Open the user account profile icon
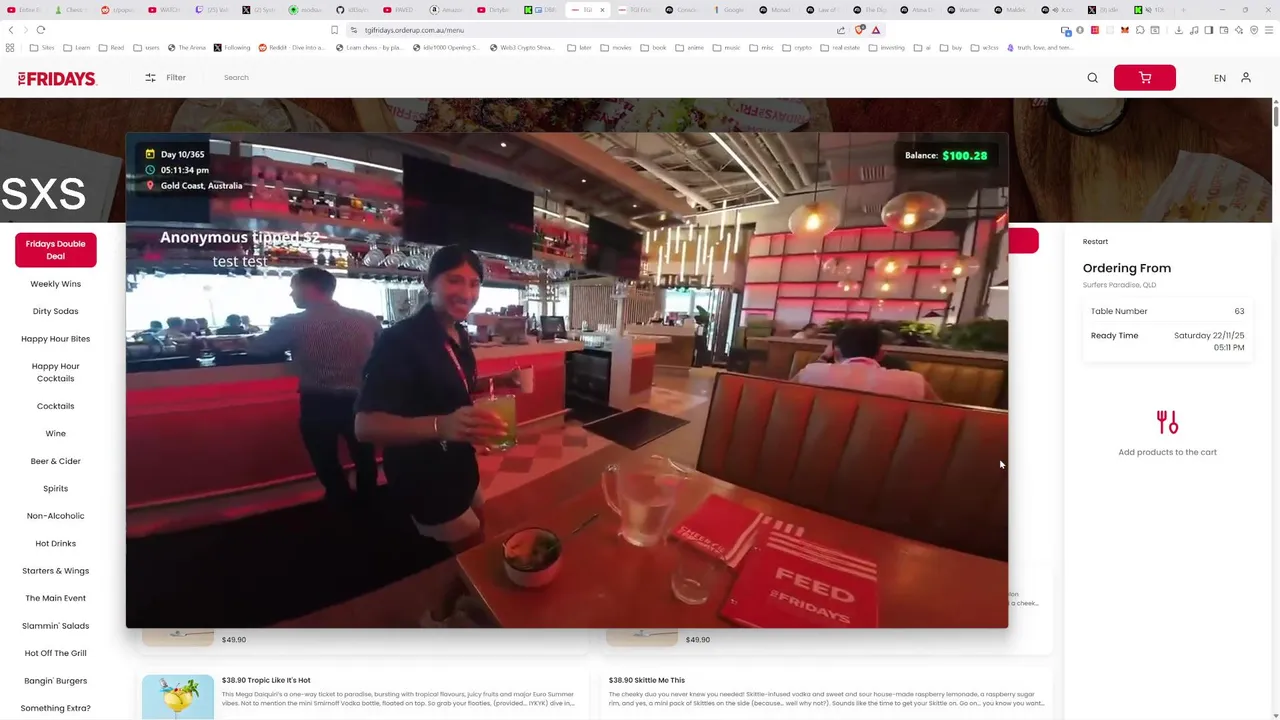 point(1246,78)
